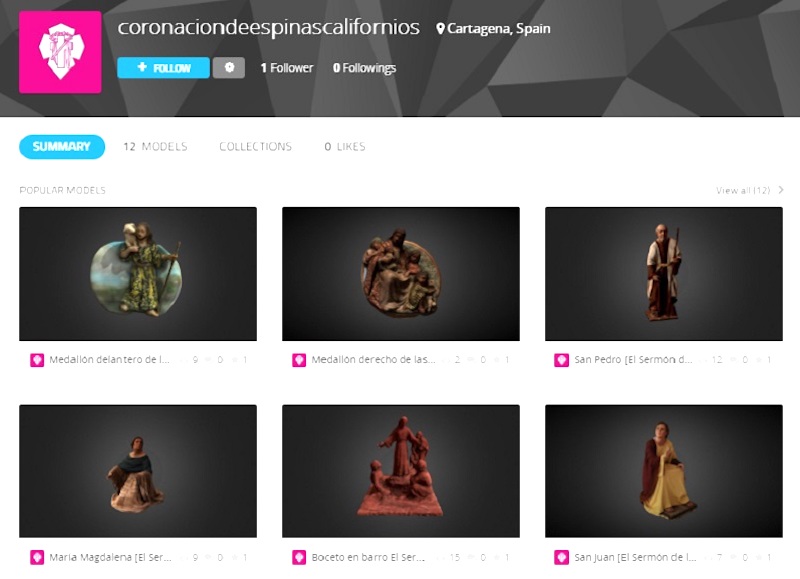
Task: Open the 0 Followings list
Action: click(x=364, y=68)
